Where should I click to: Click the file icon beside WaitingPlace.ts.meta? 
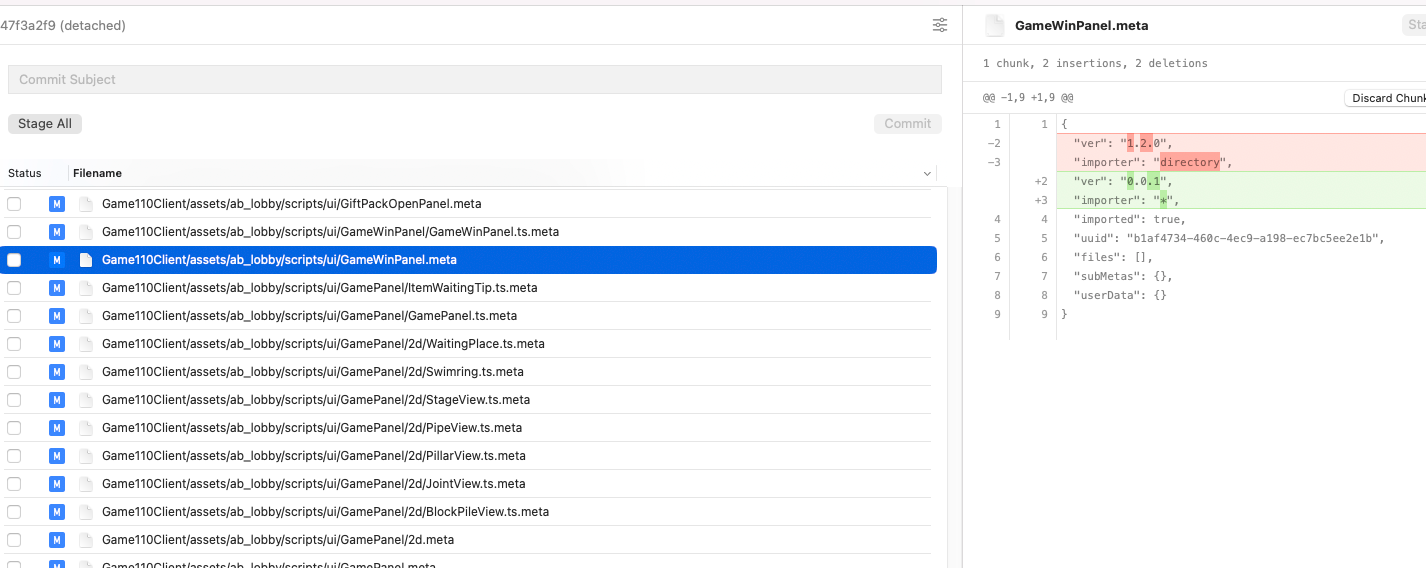(x=85, y=344)
